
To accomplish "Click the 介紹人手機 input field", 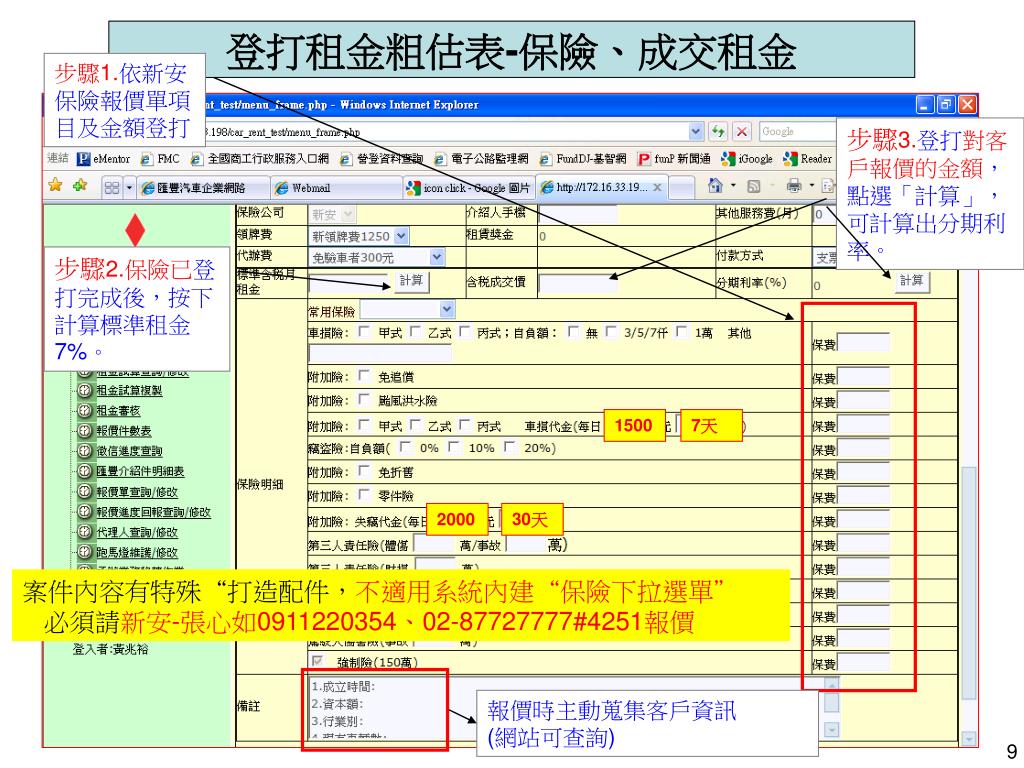I will pyautogui.click(x=578, y=214).
